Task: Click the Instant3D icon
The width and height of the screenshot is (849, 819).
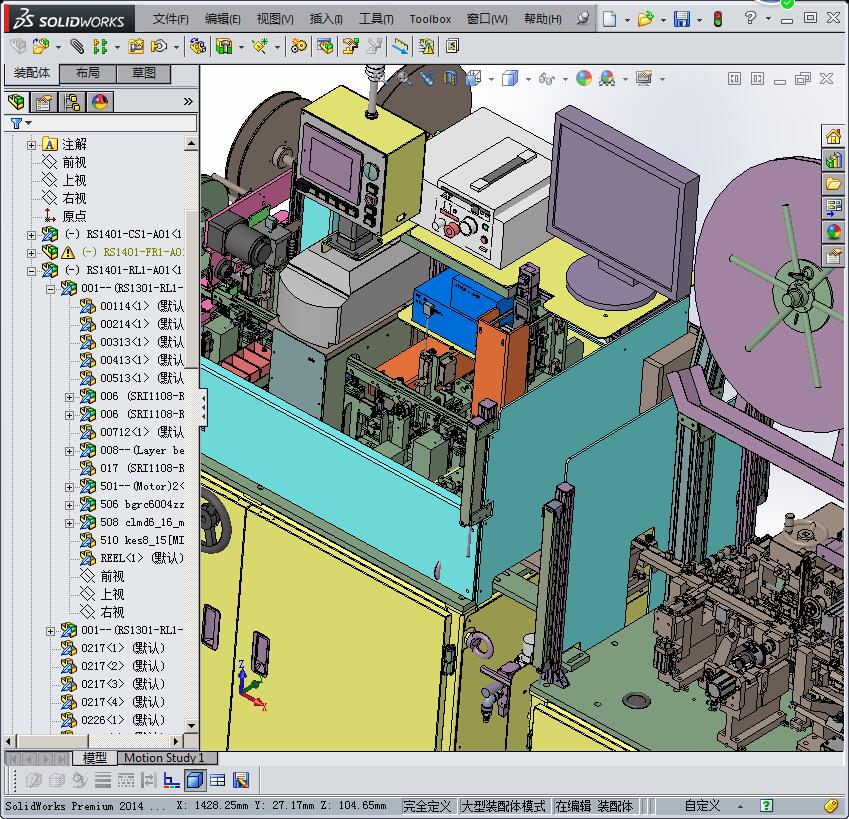Action: pos(452,47)
